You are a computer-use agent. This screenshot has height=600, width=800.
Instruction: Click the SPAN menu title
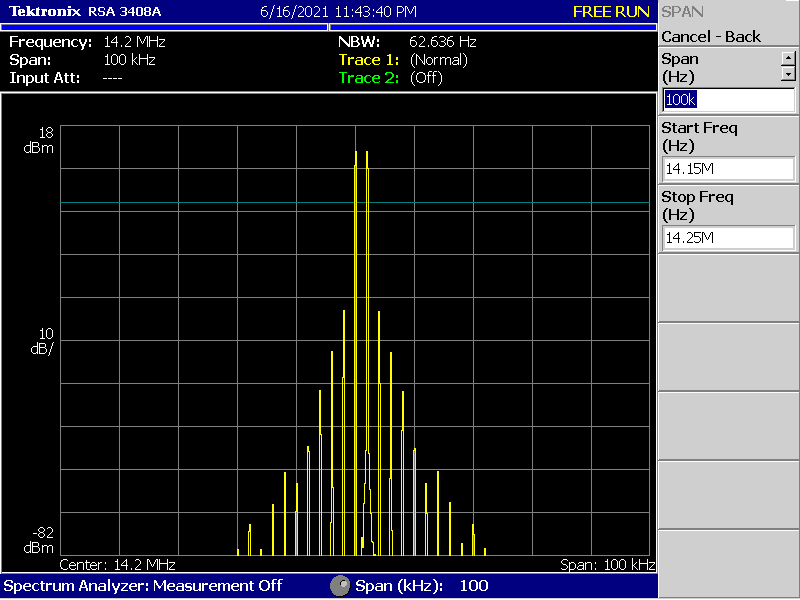tap(683, 12)
